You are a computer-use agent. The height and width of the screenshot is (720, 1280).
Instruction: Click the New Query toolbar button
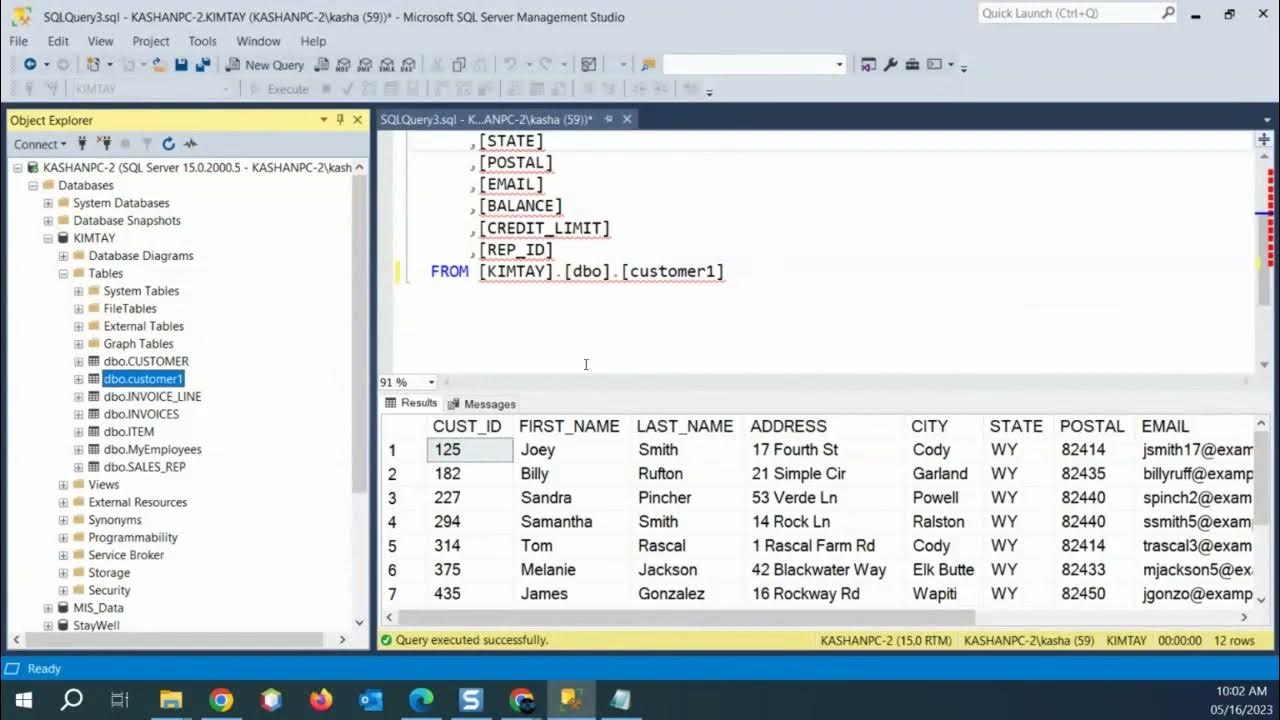coord(265,65)
